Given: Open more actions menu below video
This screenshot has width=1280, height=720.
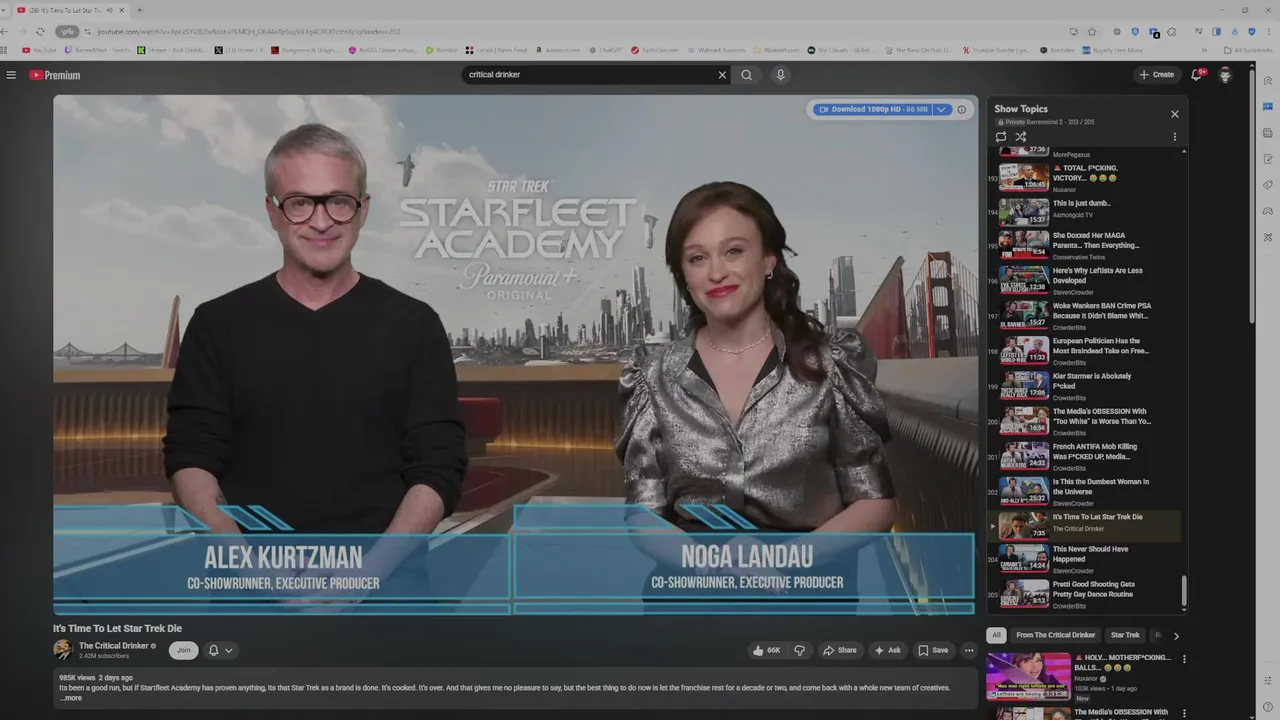Looking at the screenshot, I should point(969,650).
